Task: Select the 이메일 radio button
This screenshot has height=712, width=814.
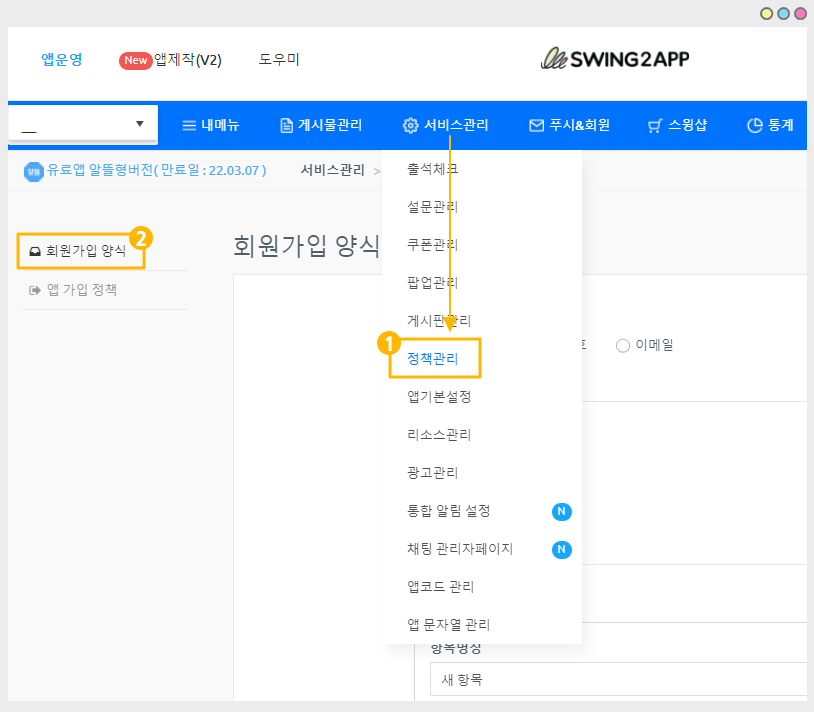Action: [x=623, y=346]
